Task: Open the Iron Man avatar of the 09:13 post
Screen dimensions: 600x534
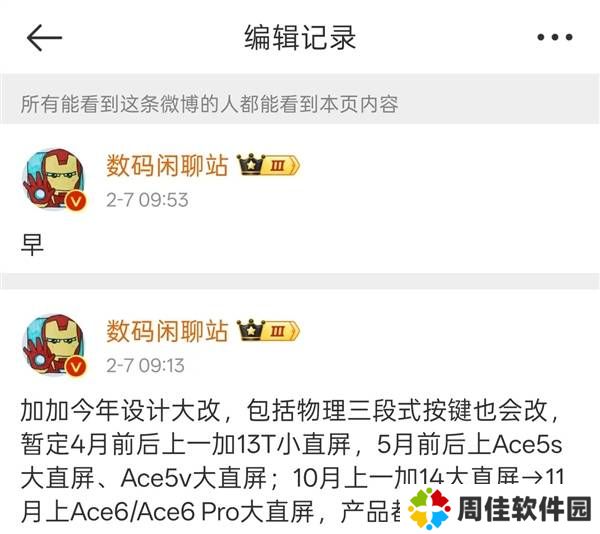Action: click(55, 345)
